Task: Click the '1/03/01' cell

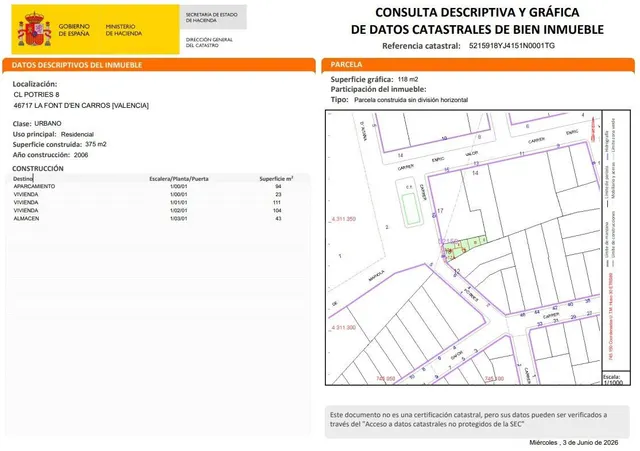Action: coord(179,219)
